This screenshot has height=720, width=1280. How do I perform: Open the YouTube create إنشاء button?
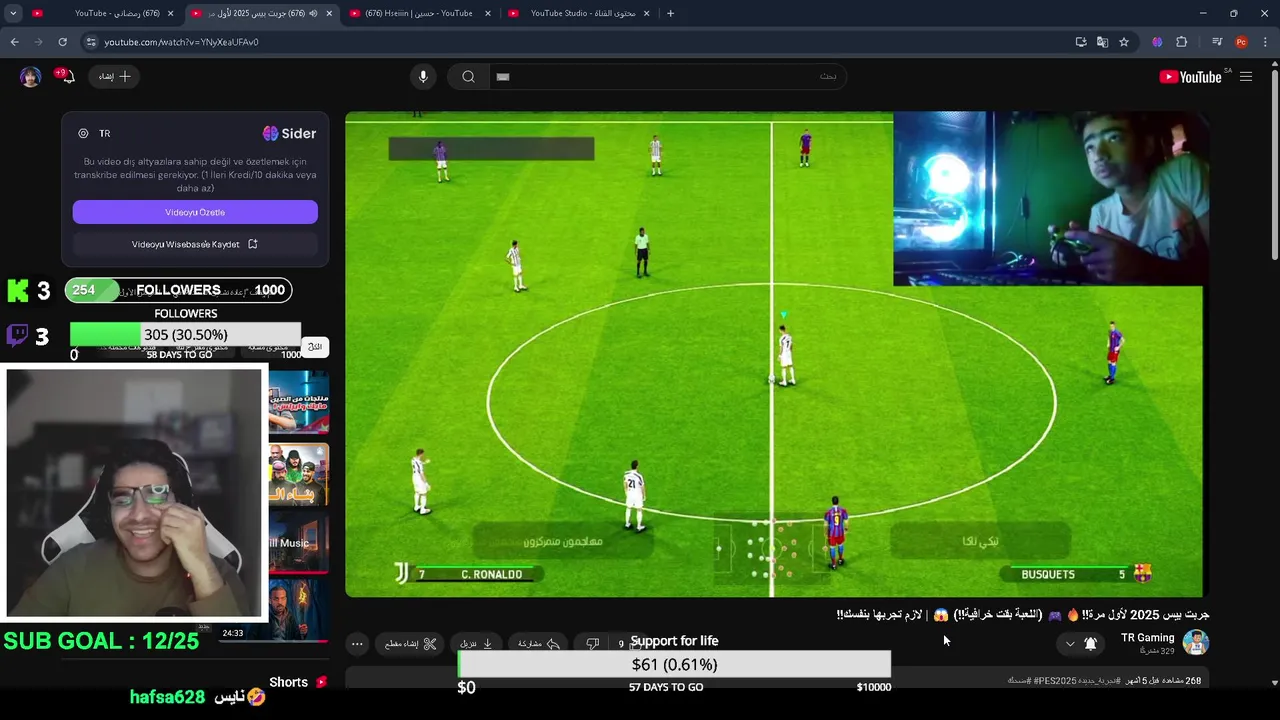[x=115, y=76]
